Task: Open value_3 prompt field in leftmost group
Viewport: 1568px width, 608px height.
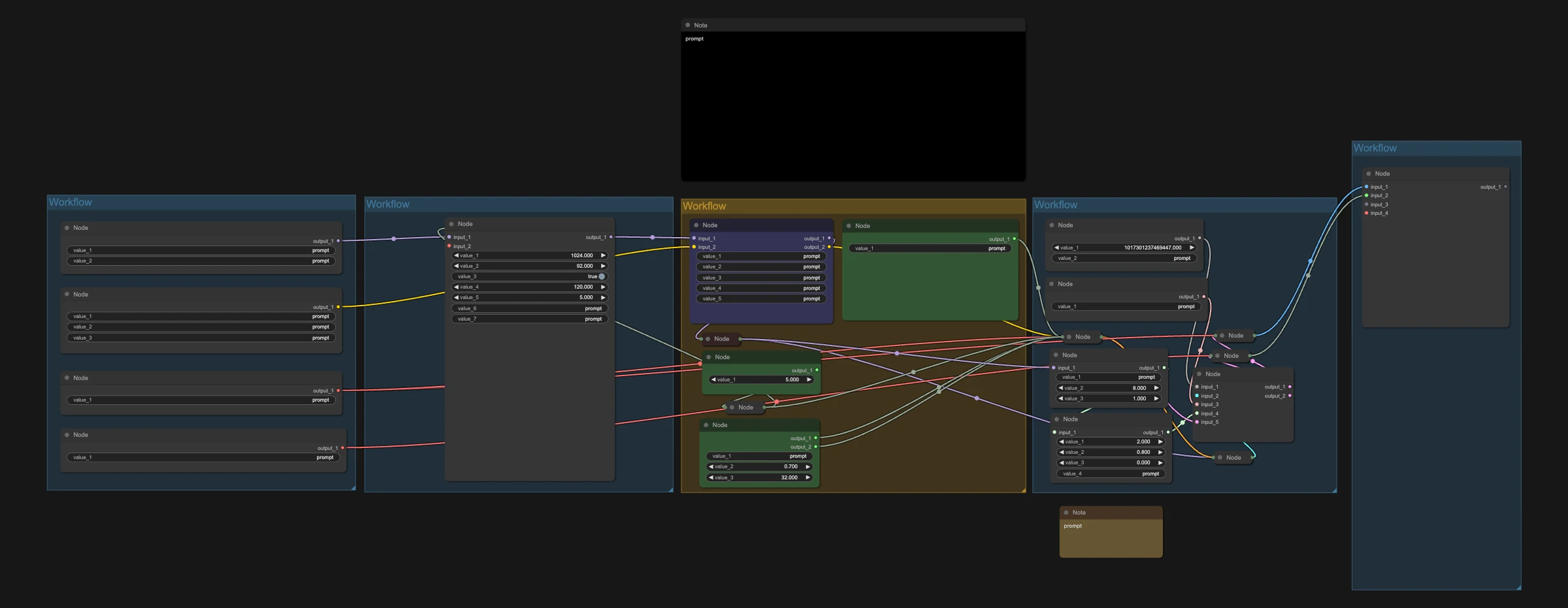Action: tap(201, 338)
